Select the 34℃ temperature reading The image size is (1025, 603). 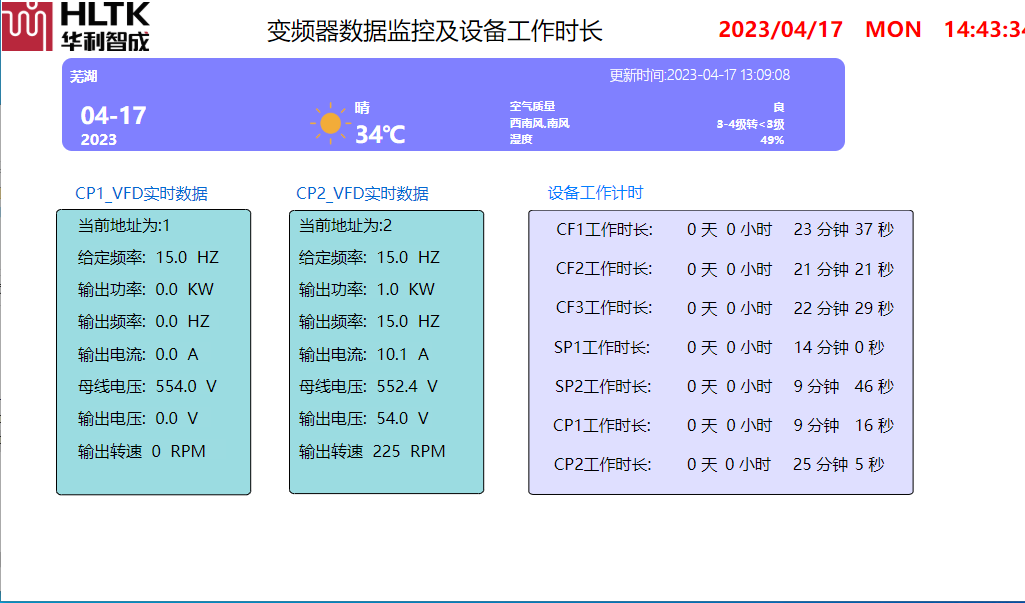coord(380,134)
